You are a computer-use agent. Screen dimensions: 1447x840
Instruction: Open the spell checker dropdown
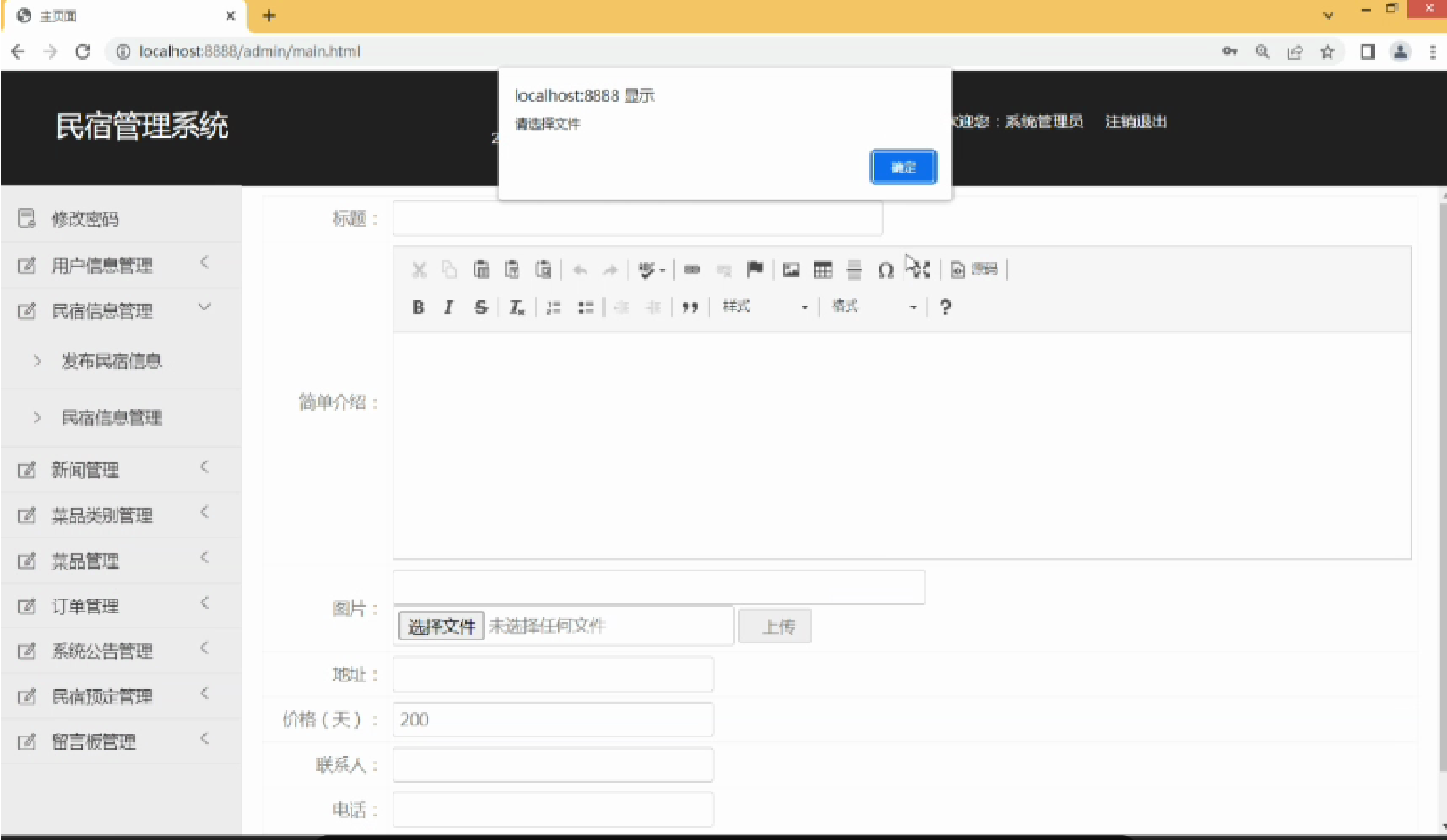tap(652, 270)
